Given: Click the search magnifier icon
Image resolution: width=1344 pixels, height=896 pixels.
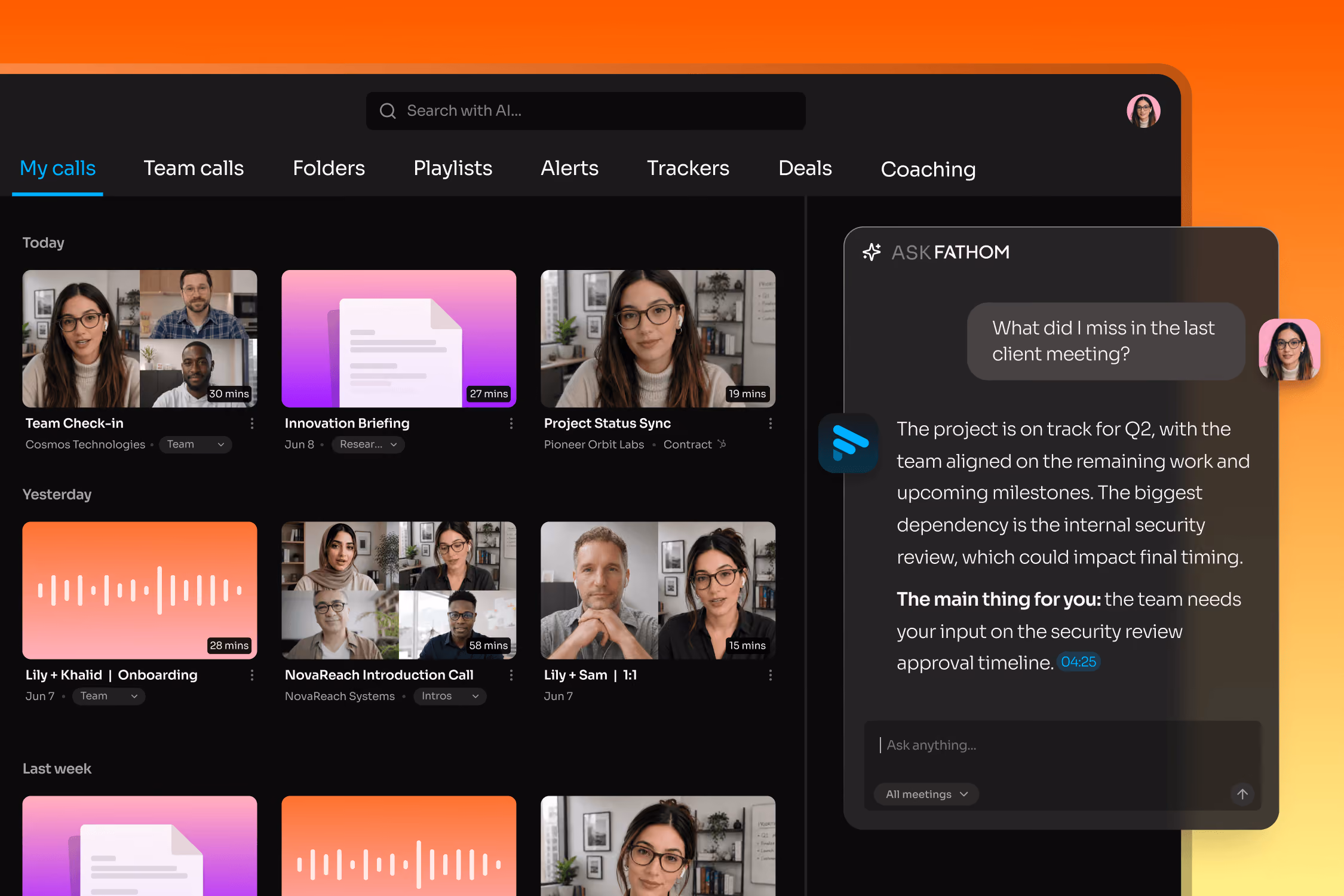Looking at the screenshot, I should [388, 111].
